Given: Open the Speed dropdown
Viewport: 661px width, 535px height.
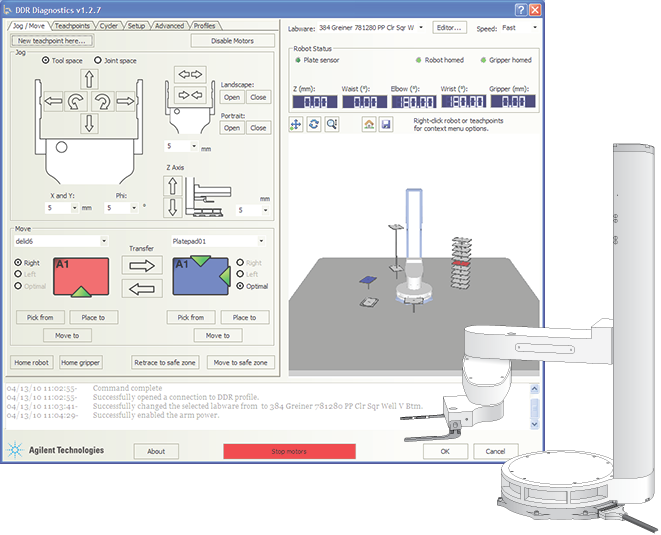Looking at the screenshot, I should tap(535, 28).
